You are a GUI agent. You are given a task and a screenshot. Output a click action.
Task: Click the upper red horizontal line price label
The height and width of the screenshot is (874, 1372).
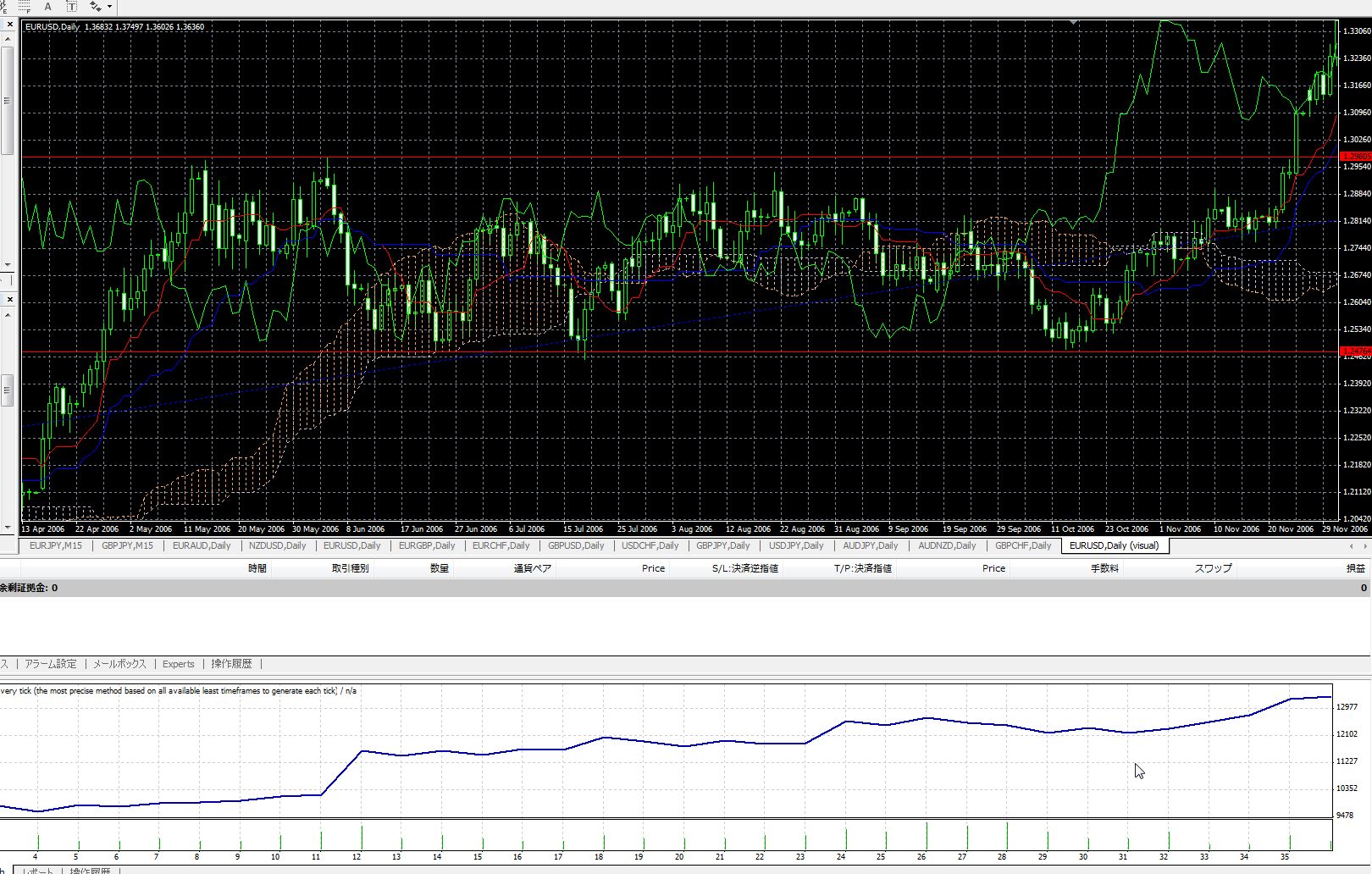(1356, 157)
